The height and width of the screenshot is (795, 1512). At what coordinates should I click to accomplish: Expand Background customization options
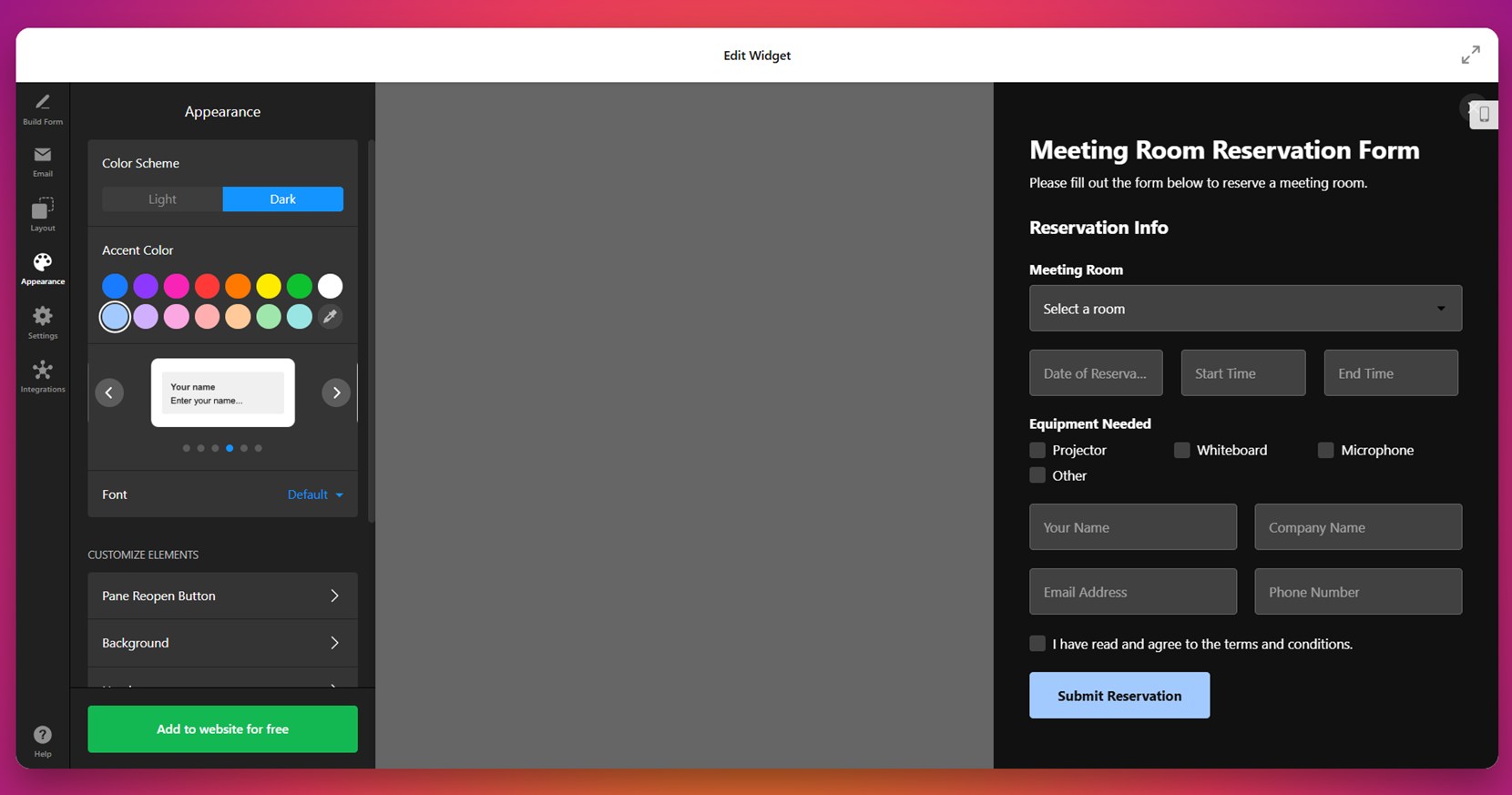222,643
